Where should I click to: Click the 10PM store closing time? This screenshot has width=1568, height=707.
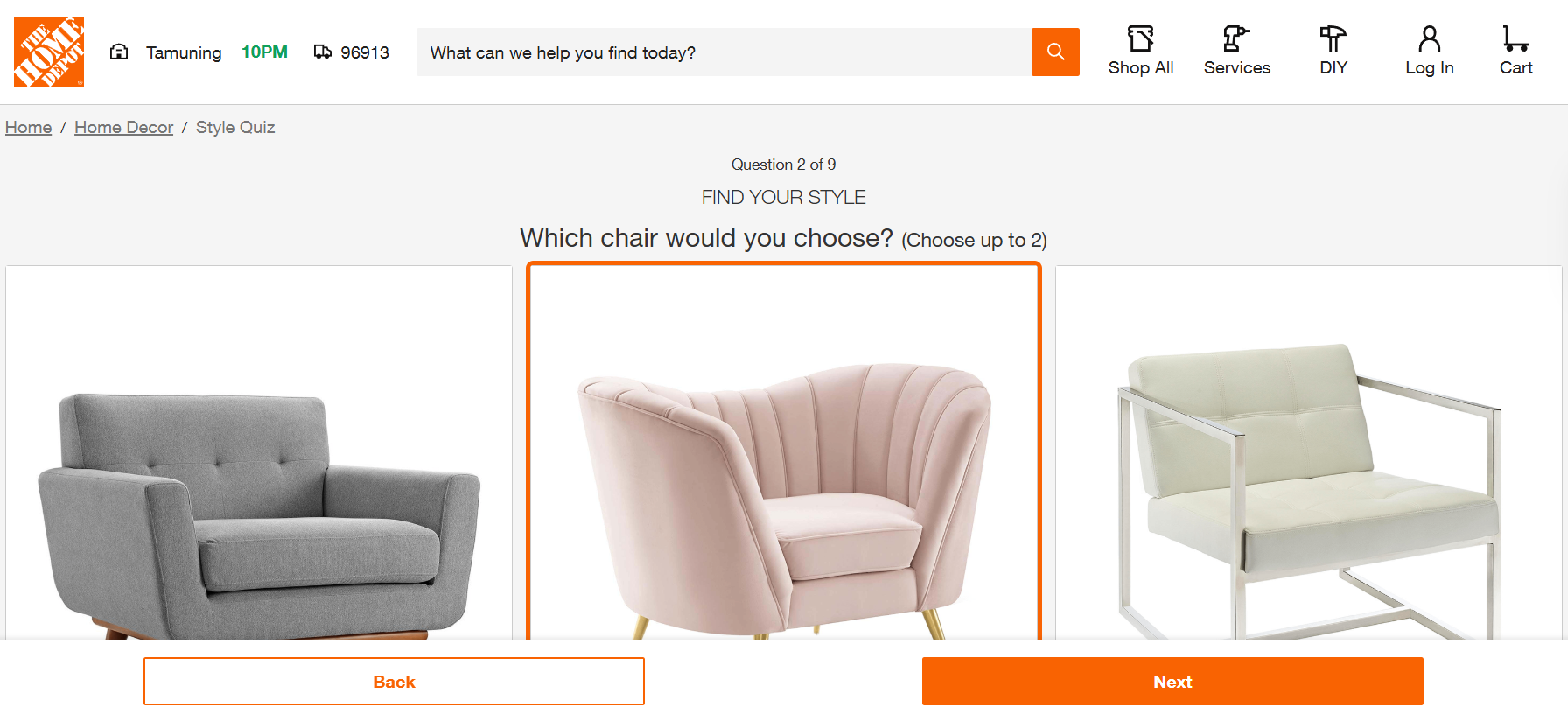coord(264,52)
